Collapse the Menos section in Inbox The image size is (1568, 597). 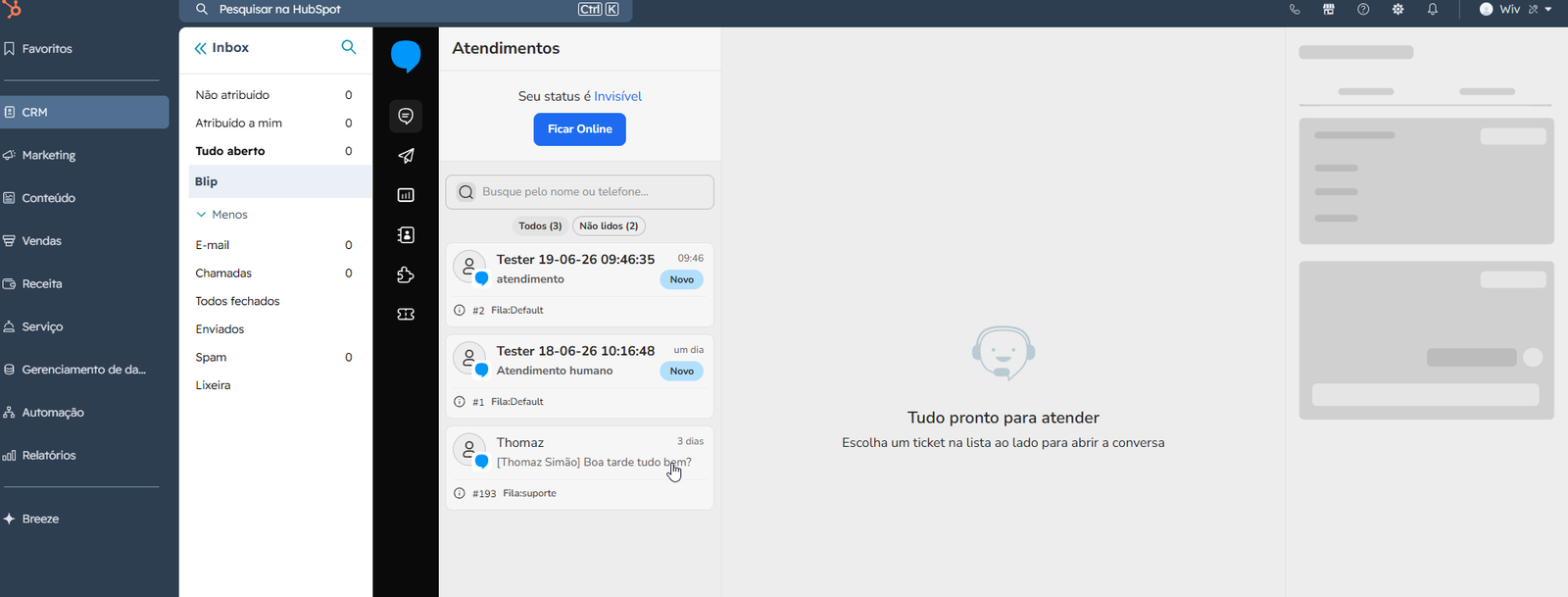[x=221, y=215]
